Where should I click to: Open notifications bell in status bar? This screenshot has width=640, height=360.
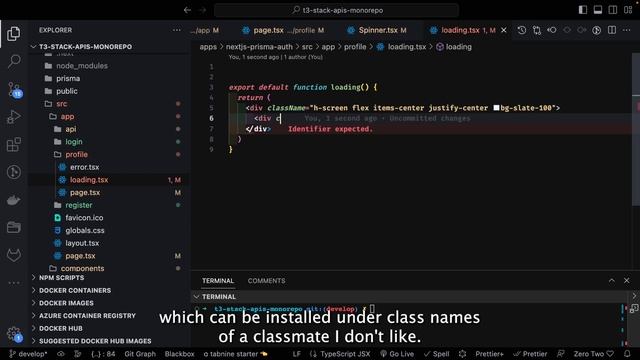coord(627,354)
